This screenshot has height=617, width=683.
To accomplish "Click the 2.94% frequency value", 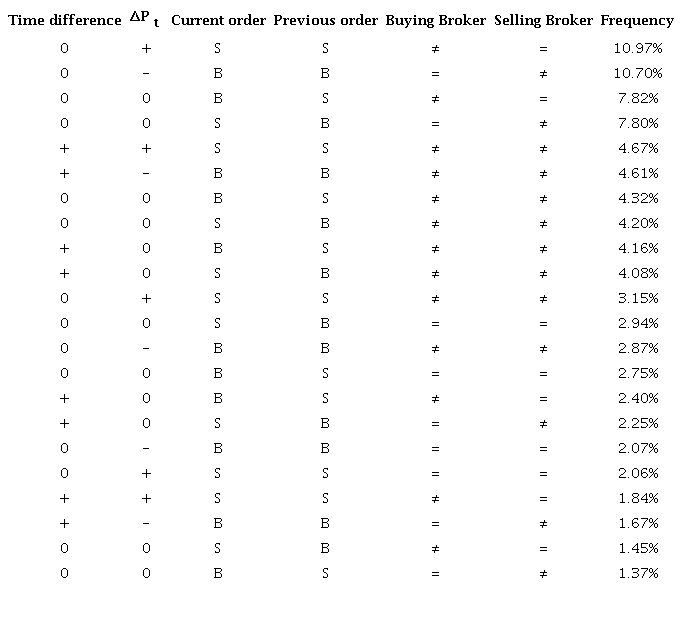I will pos(637,323).
